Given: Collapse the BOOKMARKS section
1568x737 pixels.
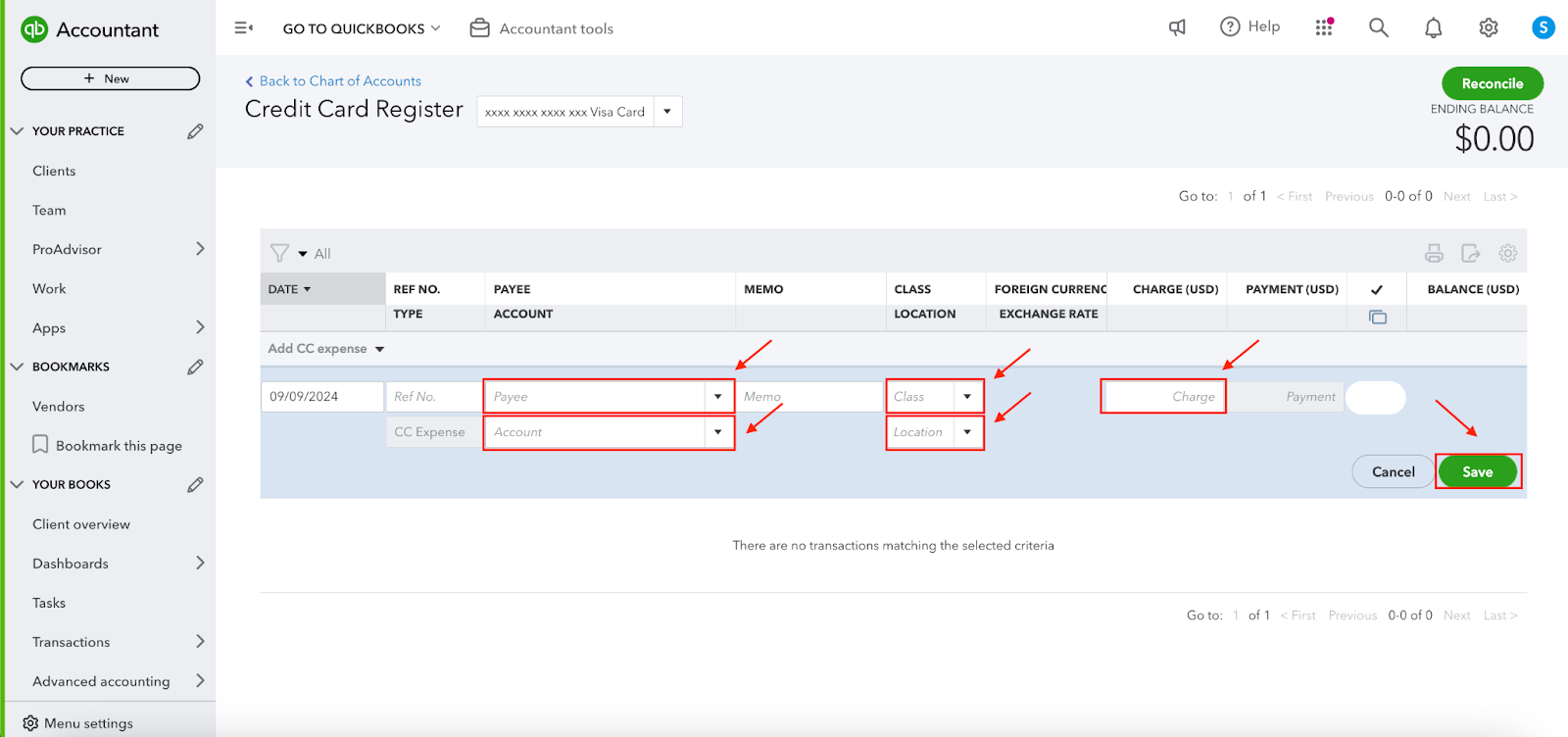Looking at the screenshot, I should coord(17,367).
